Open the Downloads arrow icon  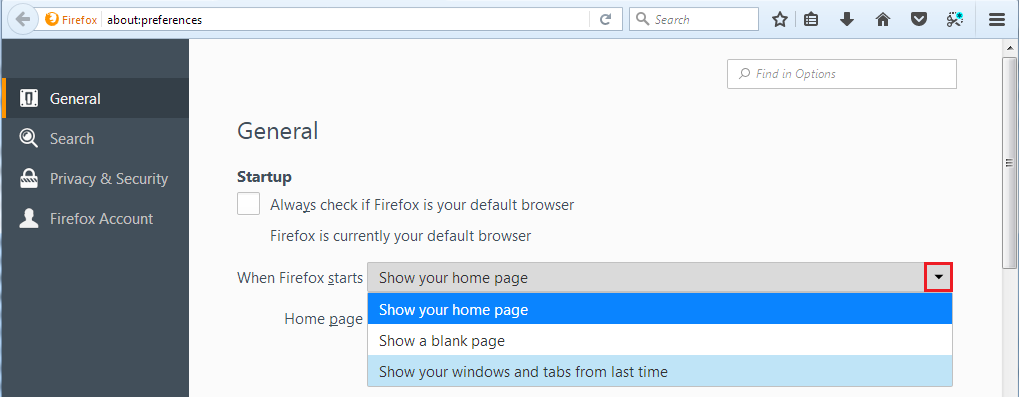tap(846, 19)
